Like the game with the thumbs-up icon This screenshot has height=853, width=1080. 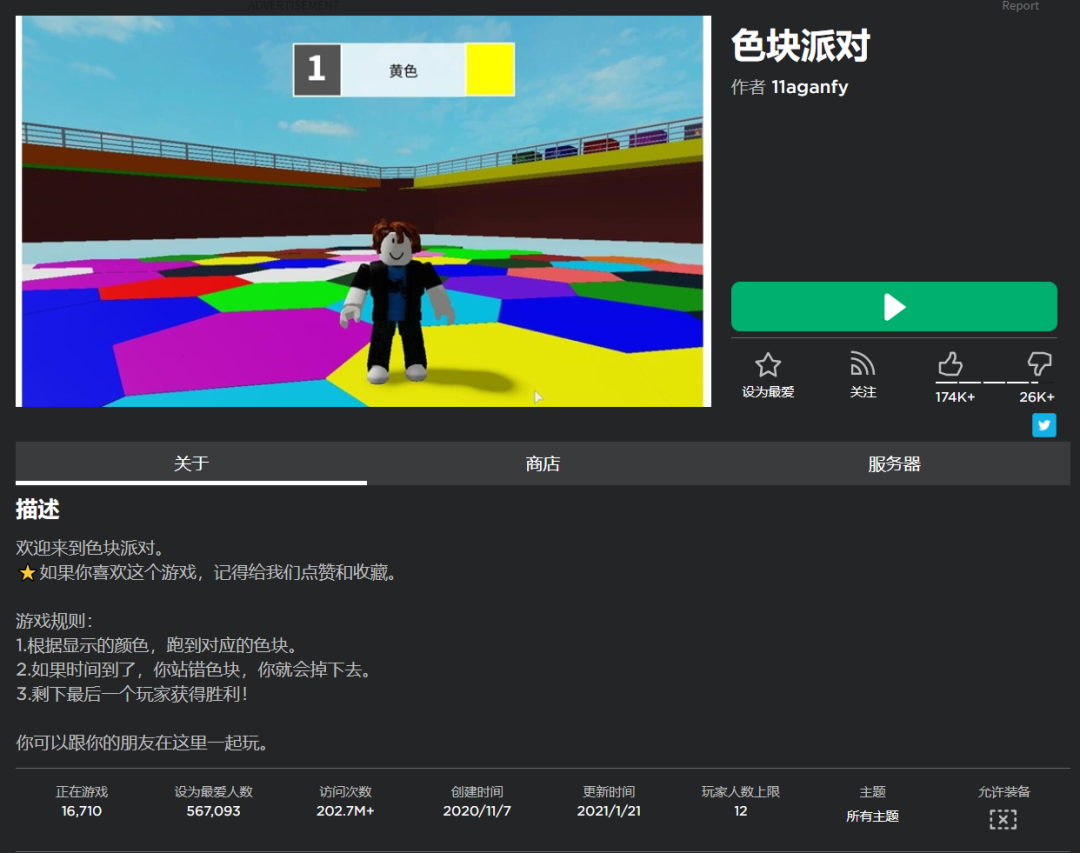click(950, 366)
